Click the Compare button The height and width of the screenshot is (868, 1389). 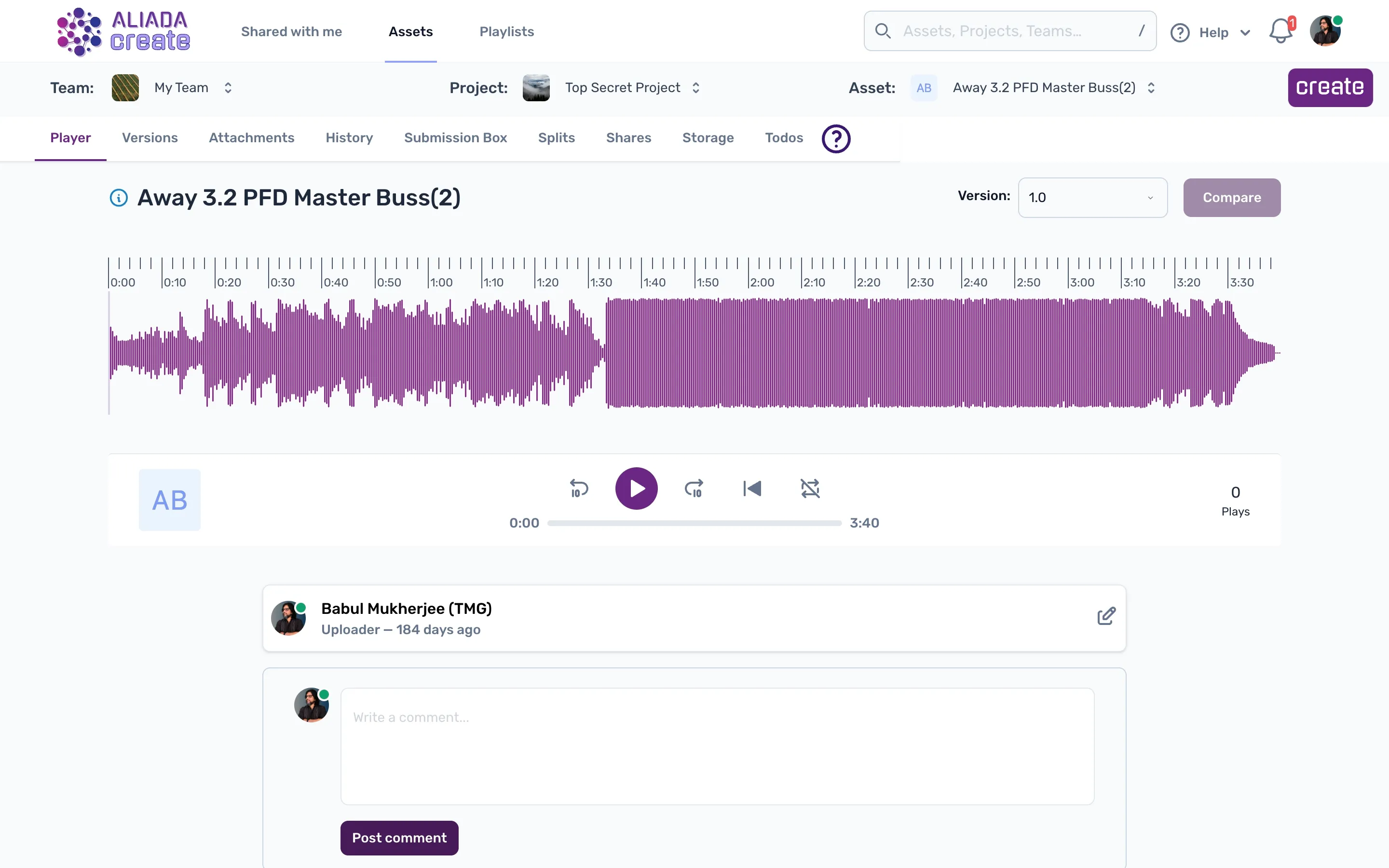(x=1231, y=198)
